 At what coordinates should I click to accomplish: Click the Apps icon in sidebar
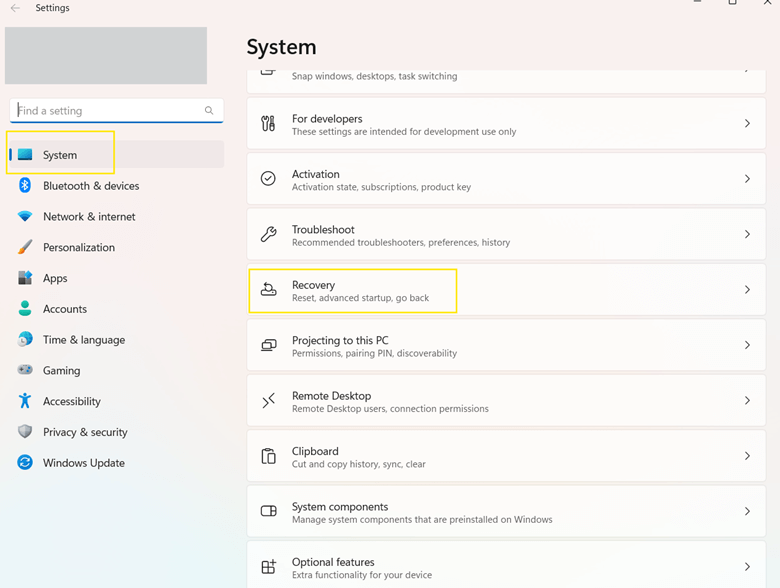pyautogui.click(x=25, y=278)
